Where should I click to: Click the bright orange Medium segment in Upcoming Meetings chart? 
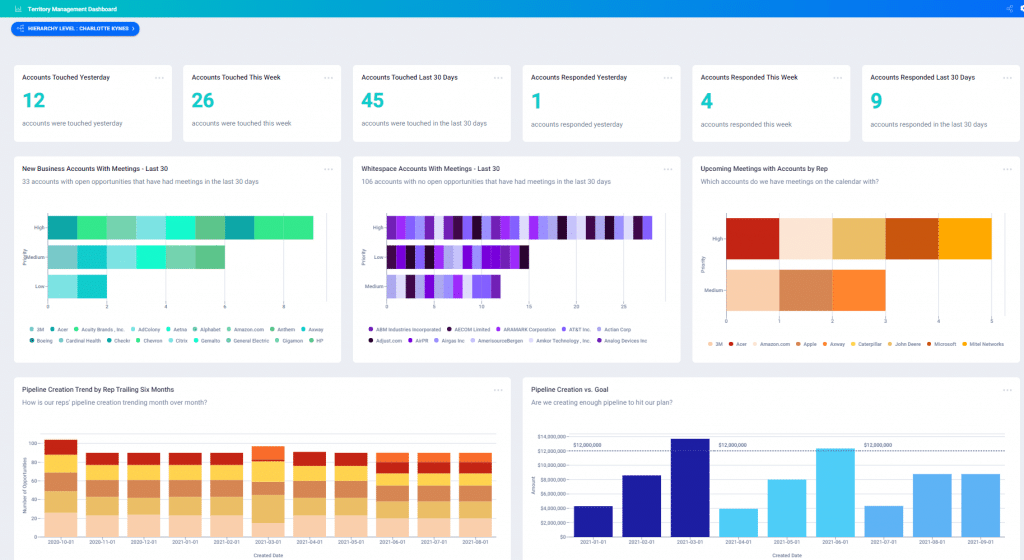coord(859,290)
